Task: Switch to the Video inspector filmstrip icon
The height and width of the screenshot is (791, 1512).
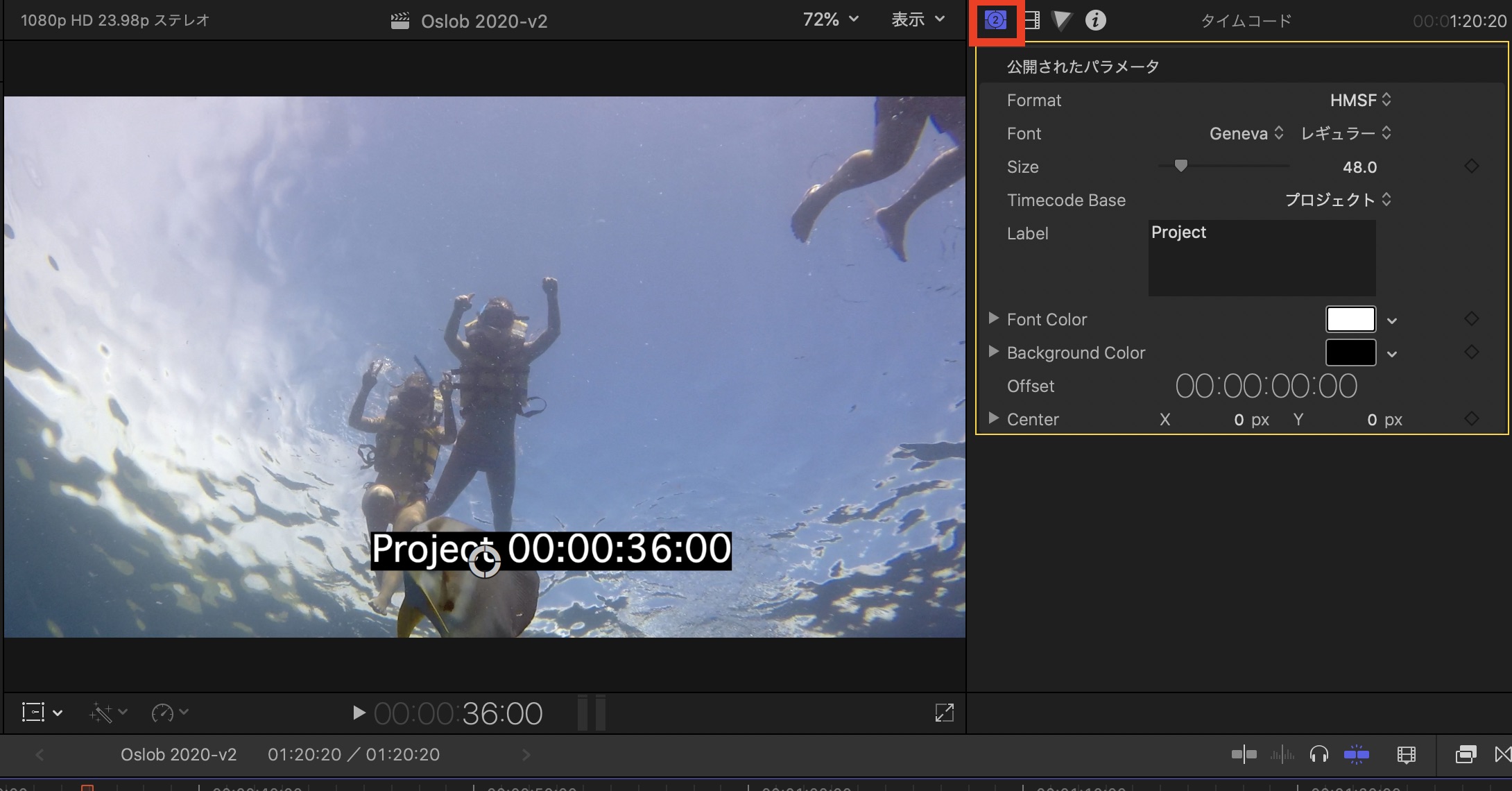Action: click(1032, 21)
